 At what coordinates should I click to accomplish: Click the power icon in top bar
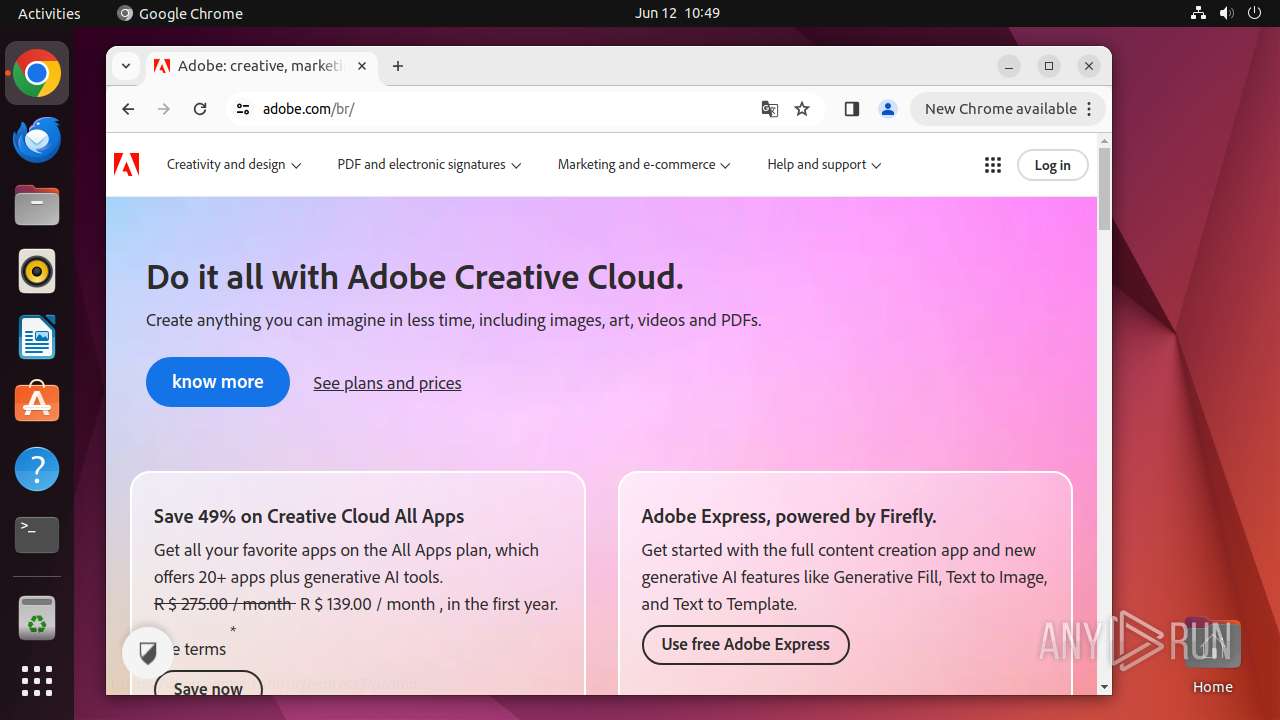1253,13
